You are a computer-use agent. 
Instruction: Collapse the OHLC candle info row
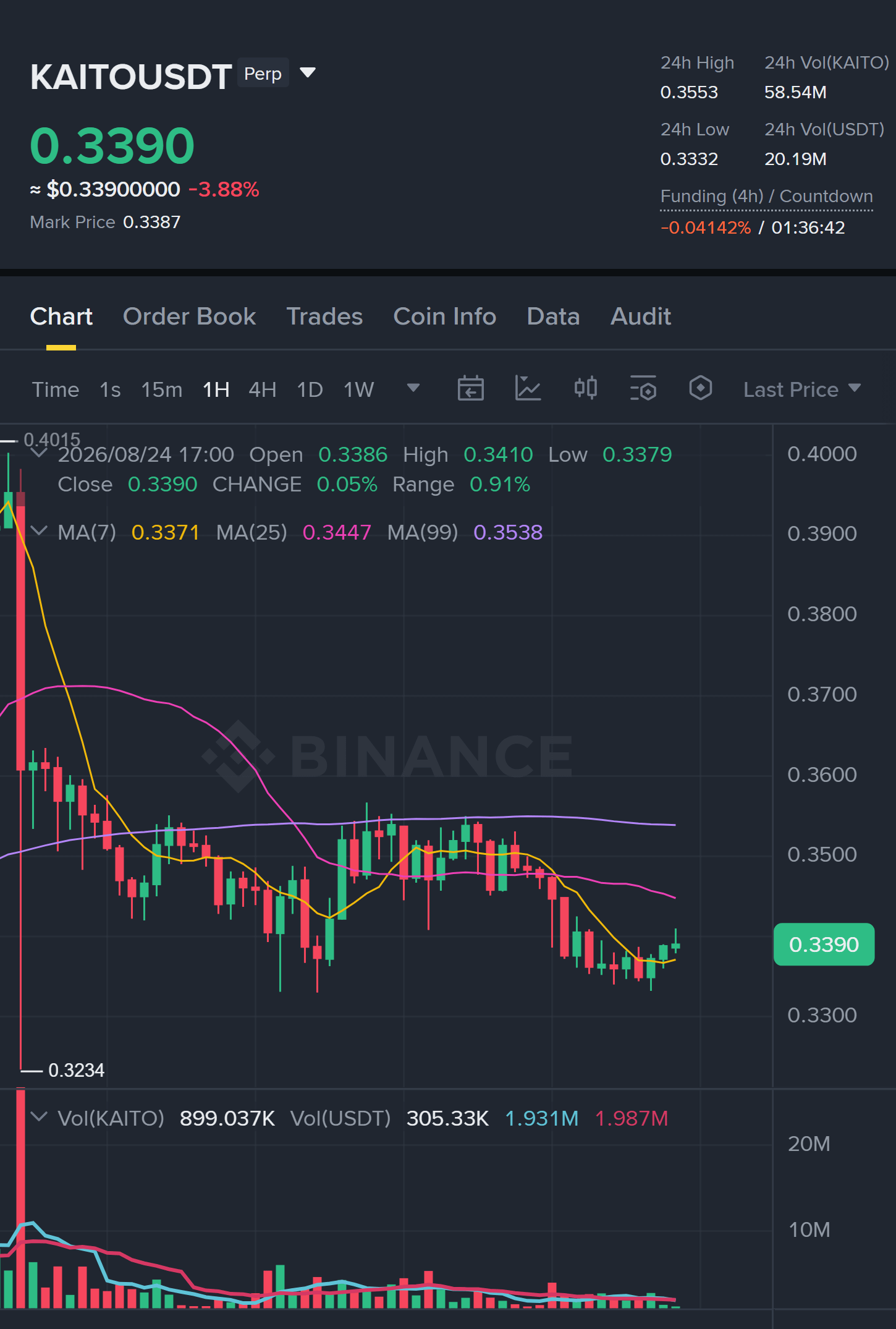pyautogui.click(x=39, y=454)
